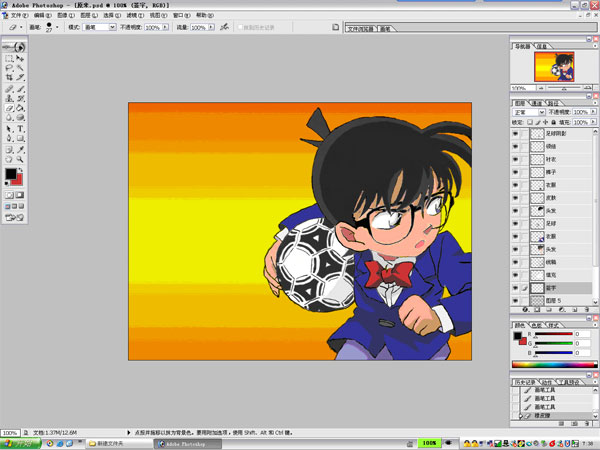Hide the 领结 layer
Screen dimensions: 600x450
pos(515,147)
